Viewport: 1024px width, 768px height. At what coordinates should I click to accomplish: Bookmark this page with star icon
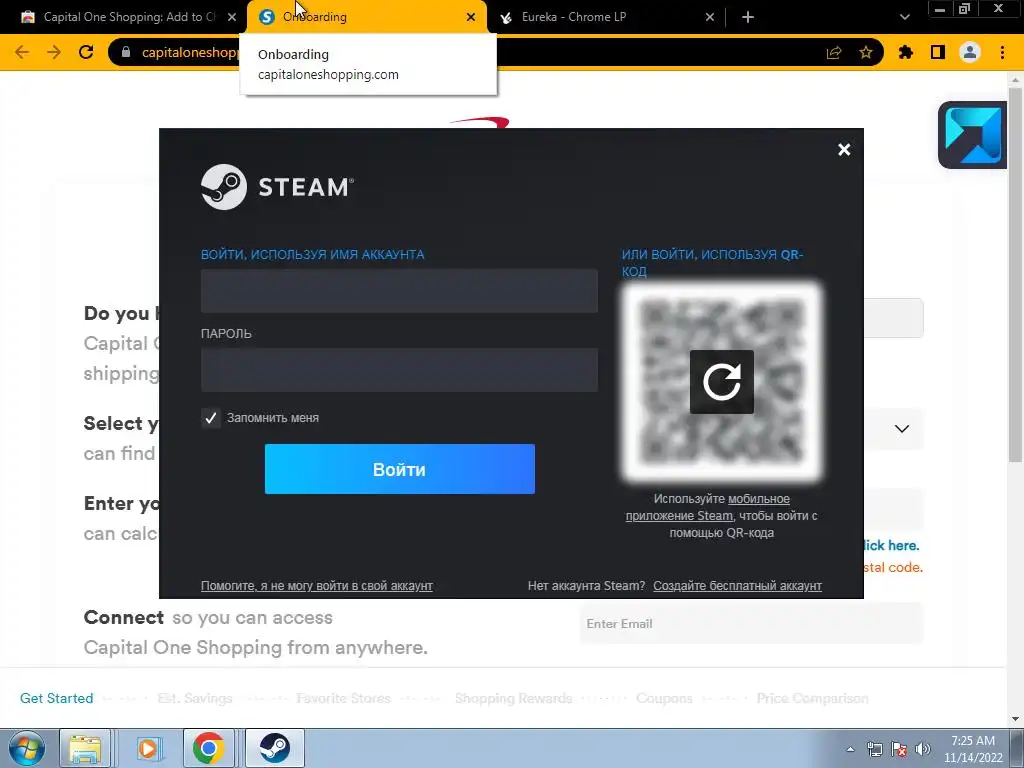(x=866, y=52)
